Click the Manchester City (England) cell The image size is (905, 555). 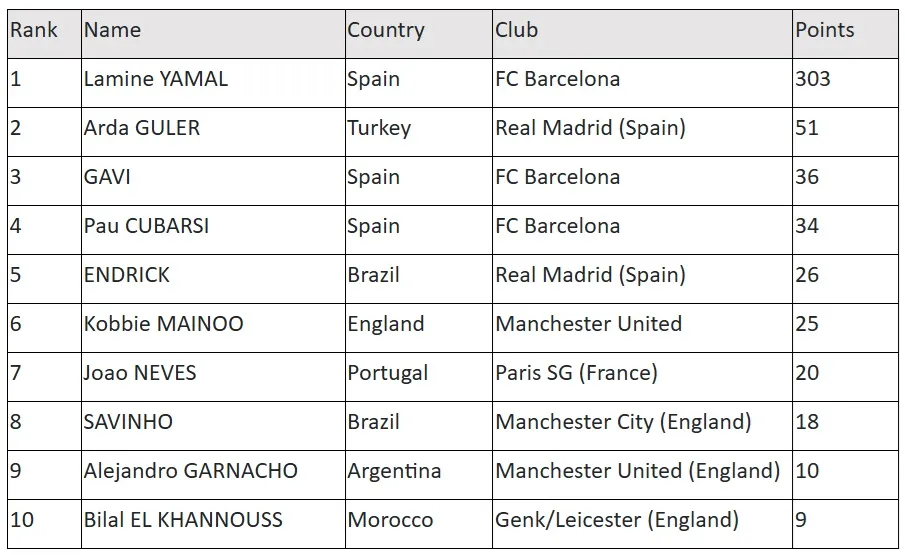click(x=624, y=422)
